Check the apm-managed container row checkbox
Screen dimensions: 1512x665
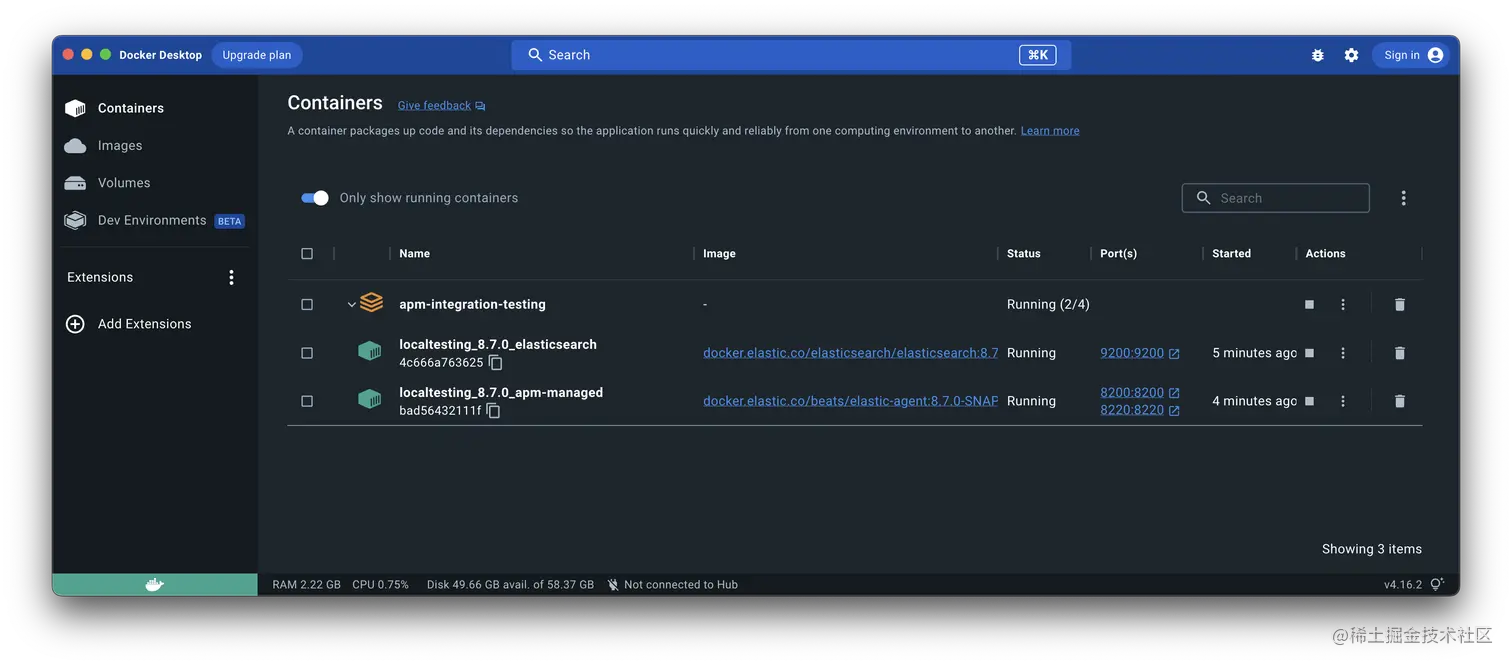pos(307,401)
